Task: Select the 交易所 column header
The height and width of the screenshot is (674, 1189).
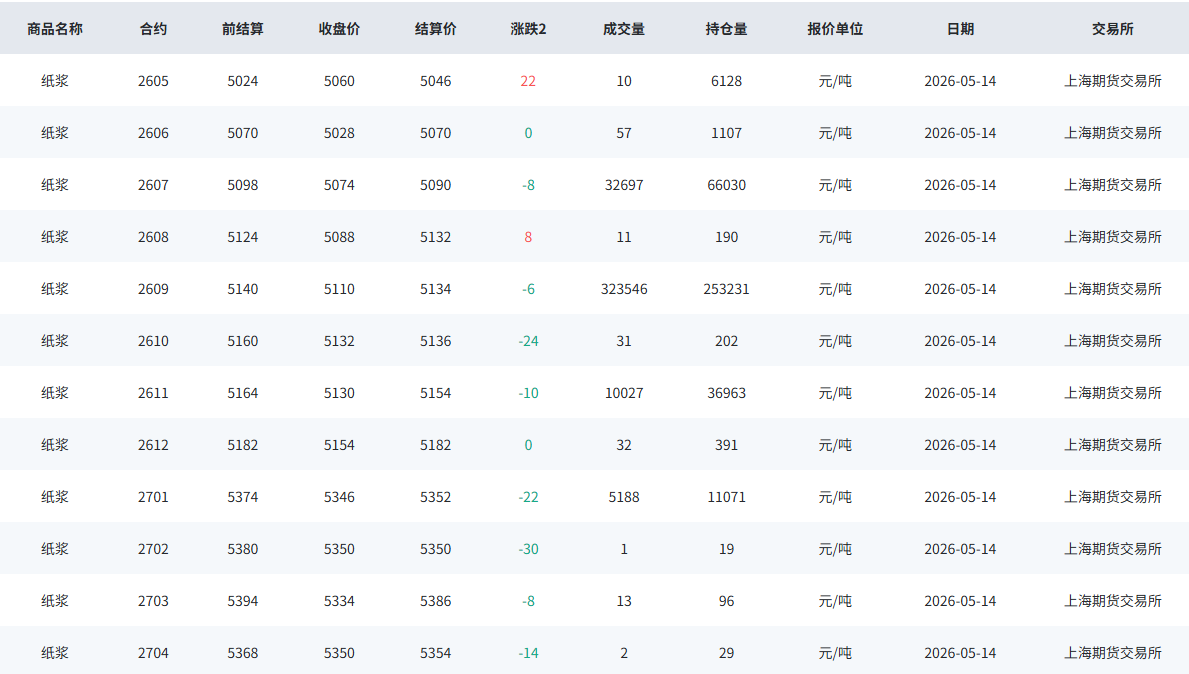Action: pos(1112,29)
